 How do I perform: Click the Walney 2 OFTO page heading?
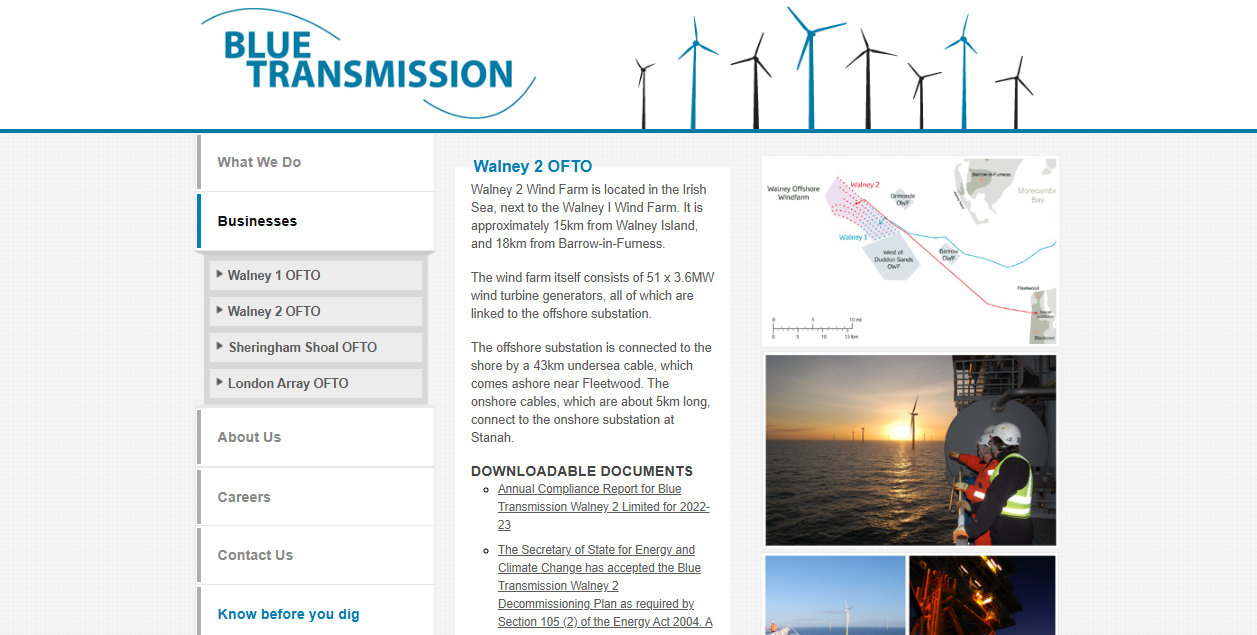[531, 166]
